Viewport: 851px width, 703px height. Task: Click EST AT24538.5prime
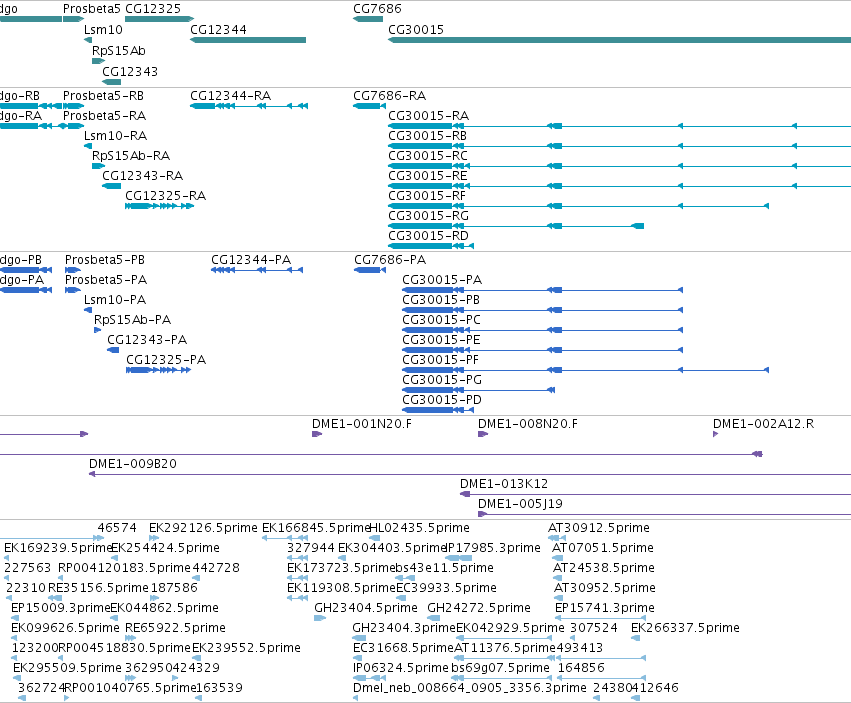pos(557,578)
